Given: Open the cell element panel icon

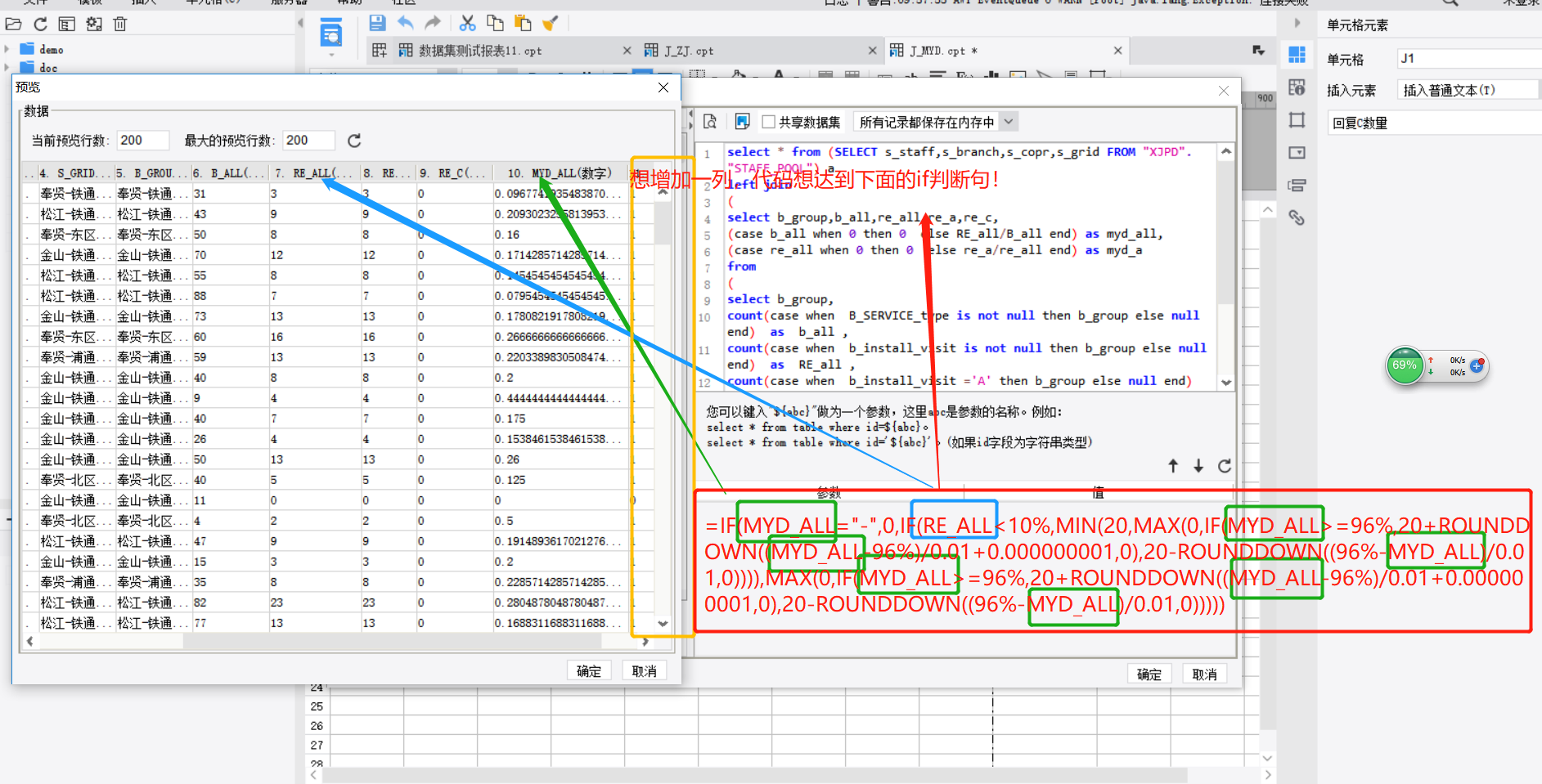Looking at the screenshot, I should 1297,55.
